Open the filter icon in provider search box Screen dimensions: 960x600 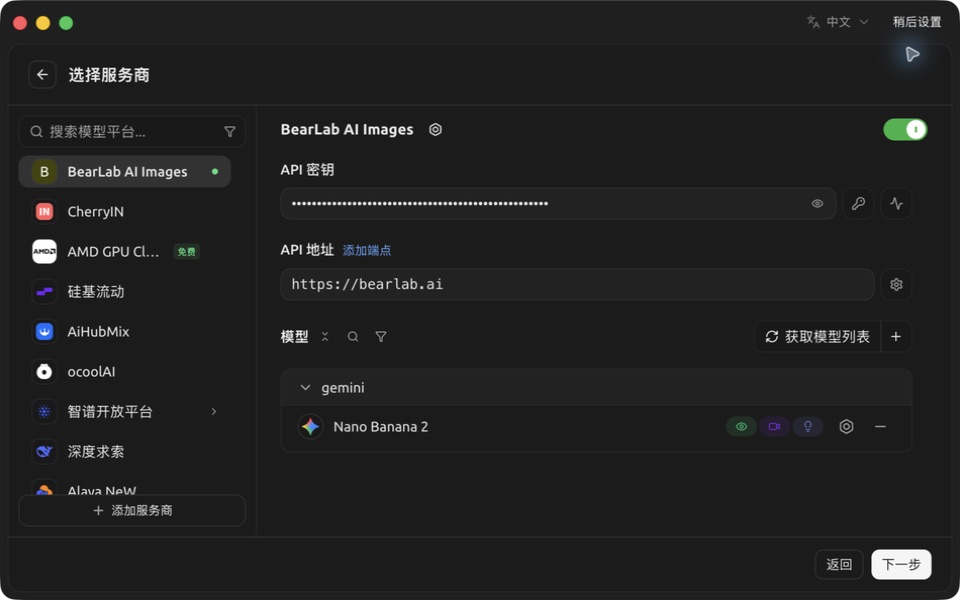(230, 132)
